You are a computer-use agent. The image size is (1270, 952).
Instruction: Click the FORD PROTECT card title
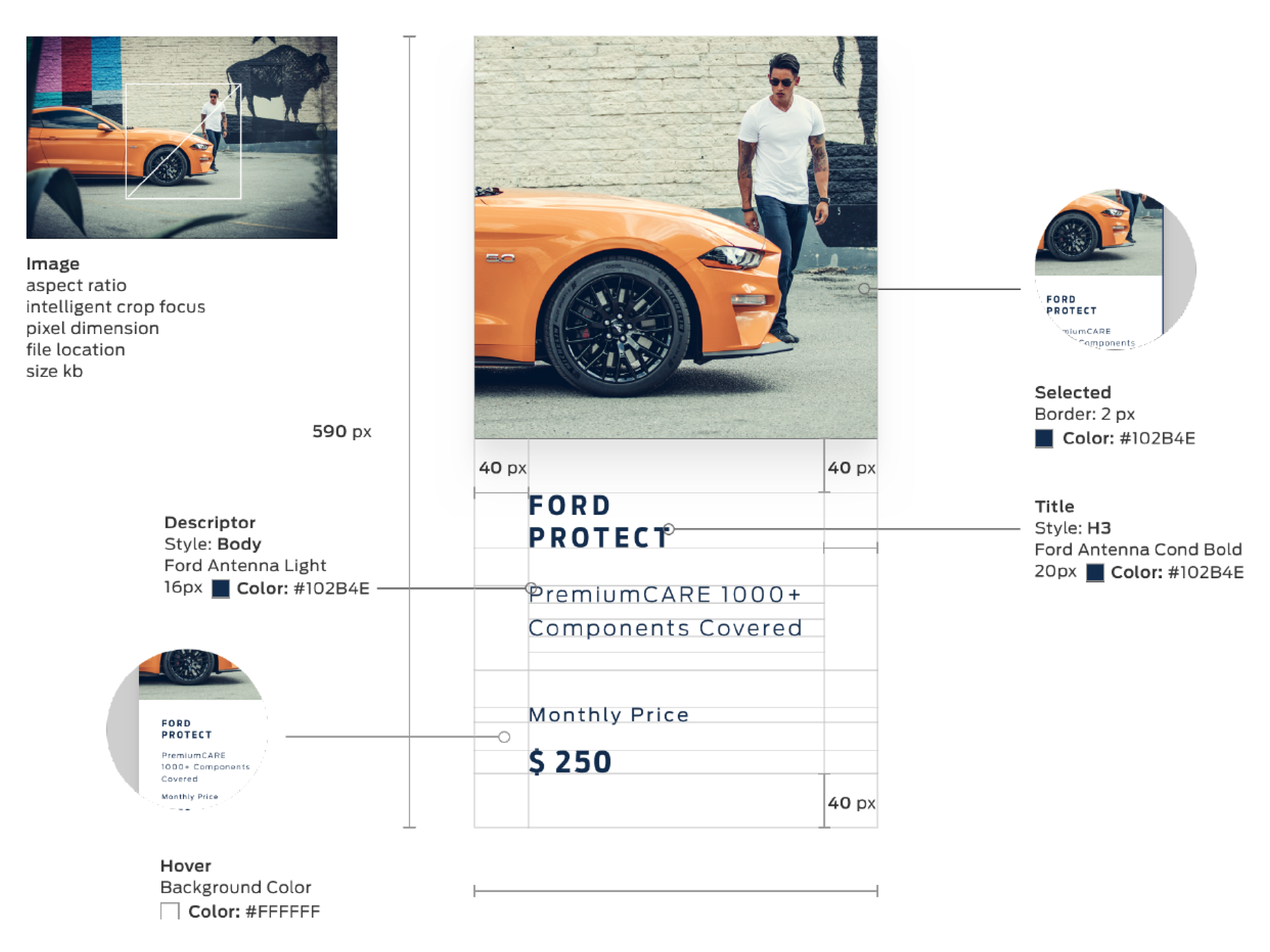(598, 521)
